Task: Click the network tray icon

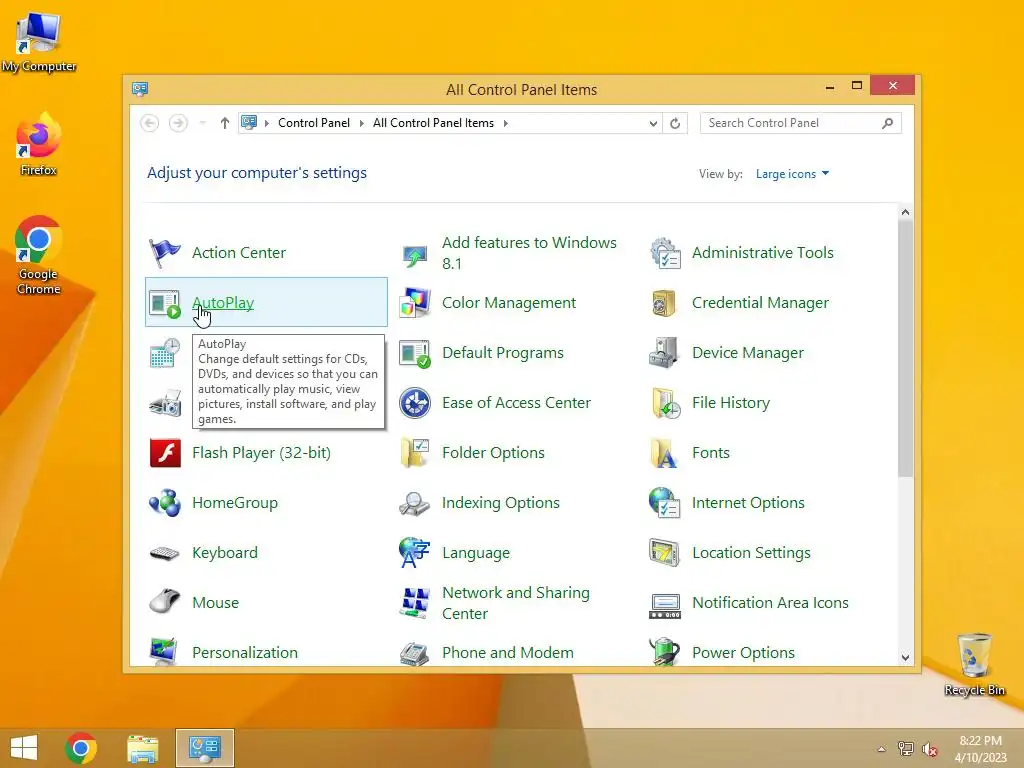Action: (x=905, y=749)
